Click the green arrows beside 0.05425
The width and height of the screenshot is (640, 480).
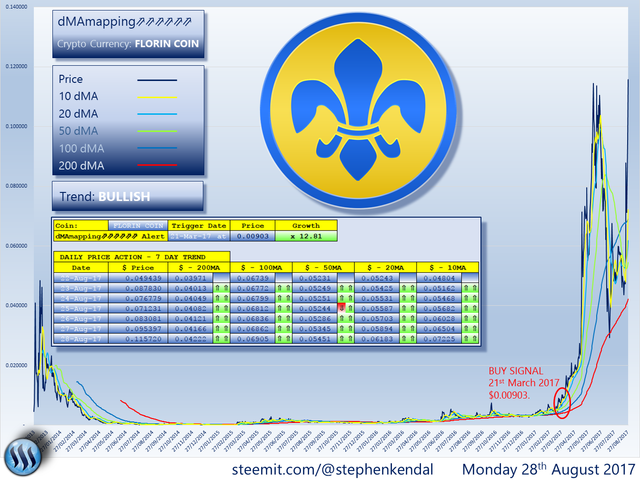(408, 288)
